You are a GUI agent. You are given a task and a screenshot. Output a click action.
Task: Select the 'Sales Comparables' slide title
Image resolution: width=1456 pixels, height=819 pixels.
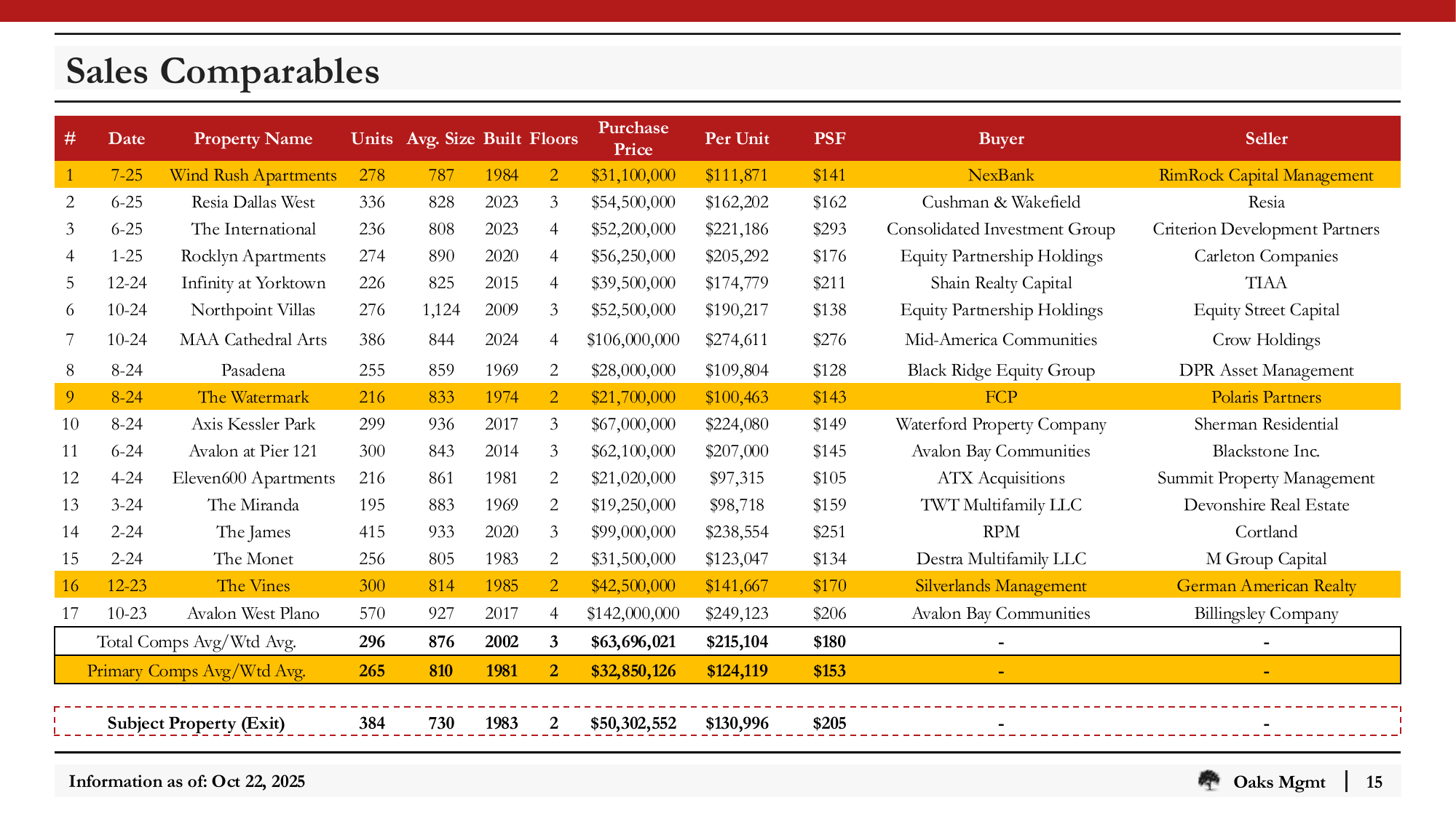click(223, 71)
